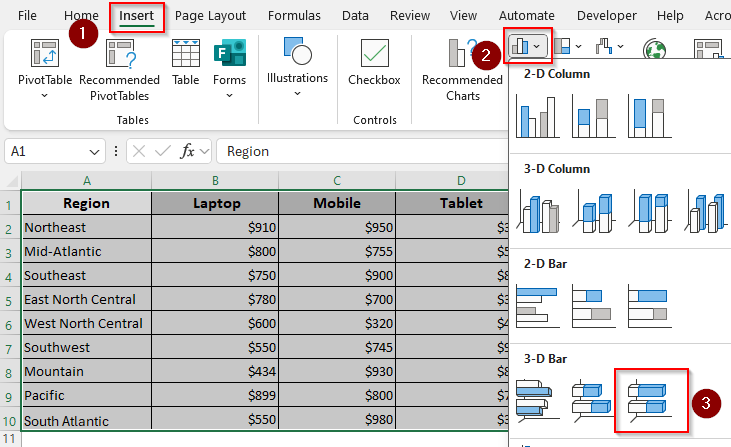Choose 3-D 100% Stacked Column chart
The width and height of the screenshot is (731, 447).
pos(649,212)
